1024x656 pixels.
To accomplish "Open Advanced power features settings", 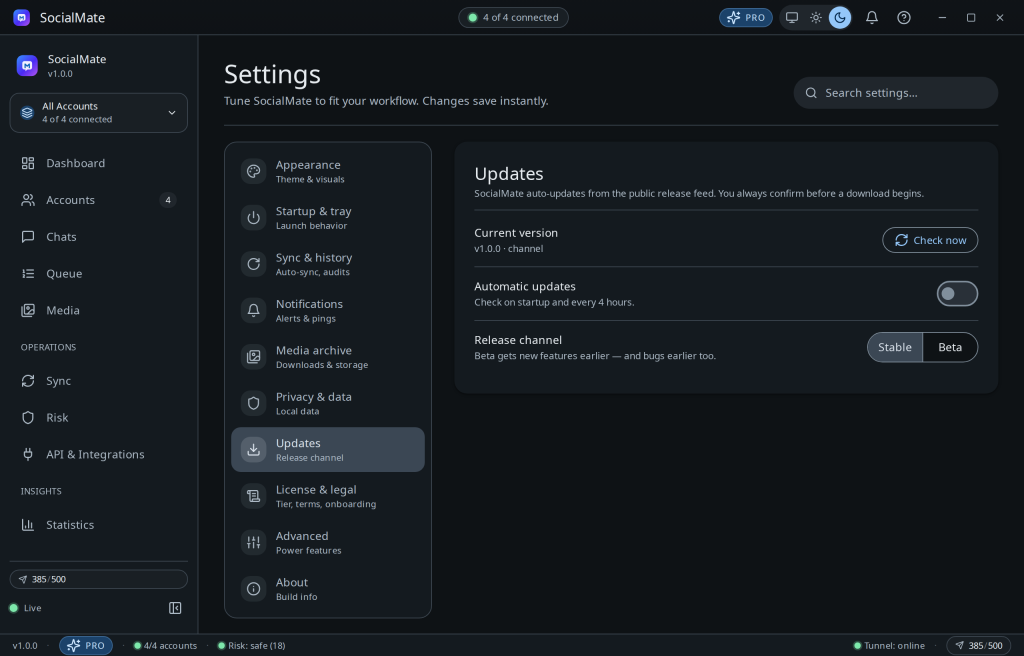I will click(328, 542).
